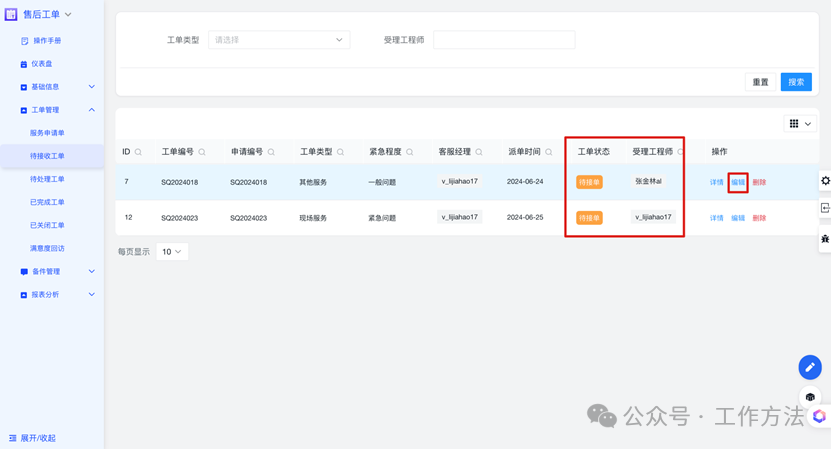Click search icon beside 派单时间 column header
The width and height of the screenshot is (831, 449).
(x=549, y=153)
